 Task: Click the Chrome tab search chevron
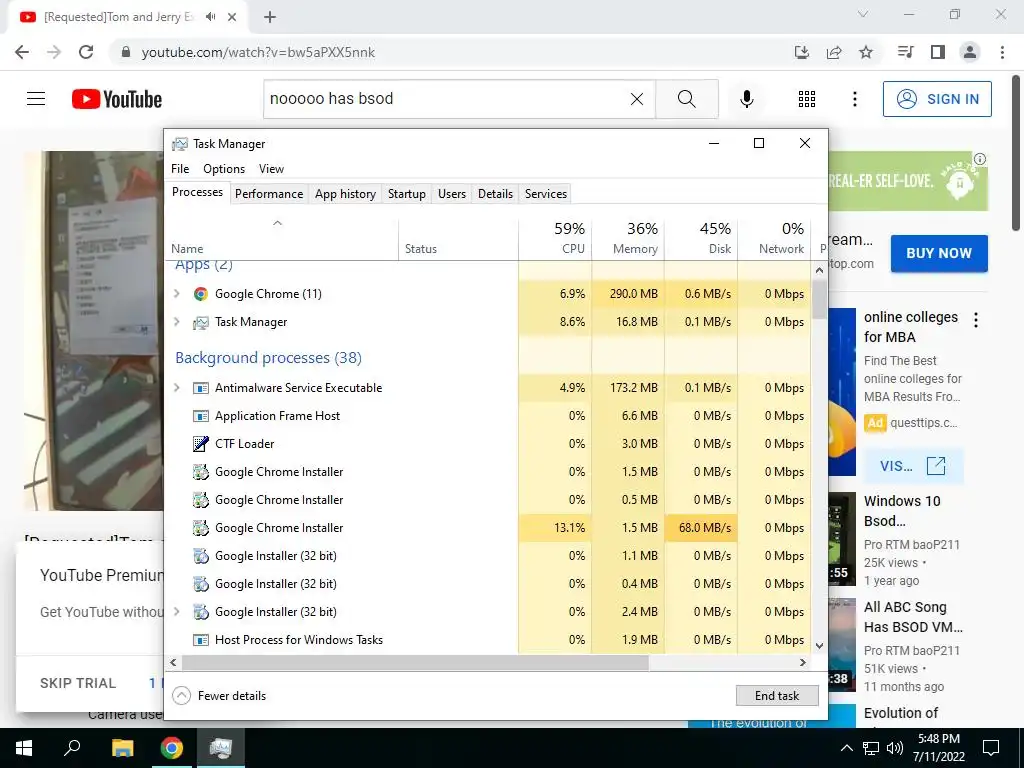[x=863, y=14]
